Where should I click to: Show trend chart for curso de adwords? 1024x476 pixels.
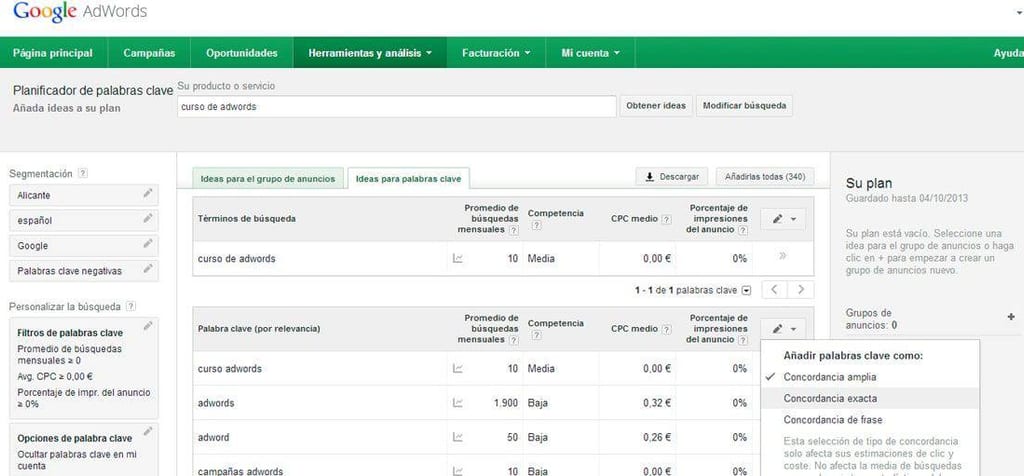coord(458,259)
